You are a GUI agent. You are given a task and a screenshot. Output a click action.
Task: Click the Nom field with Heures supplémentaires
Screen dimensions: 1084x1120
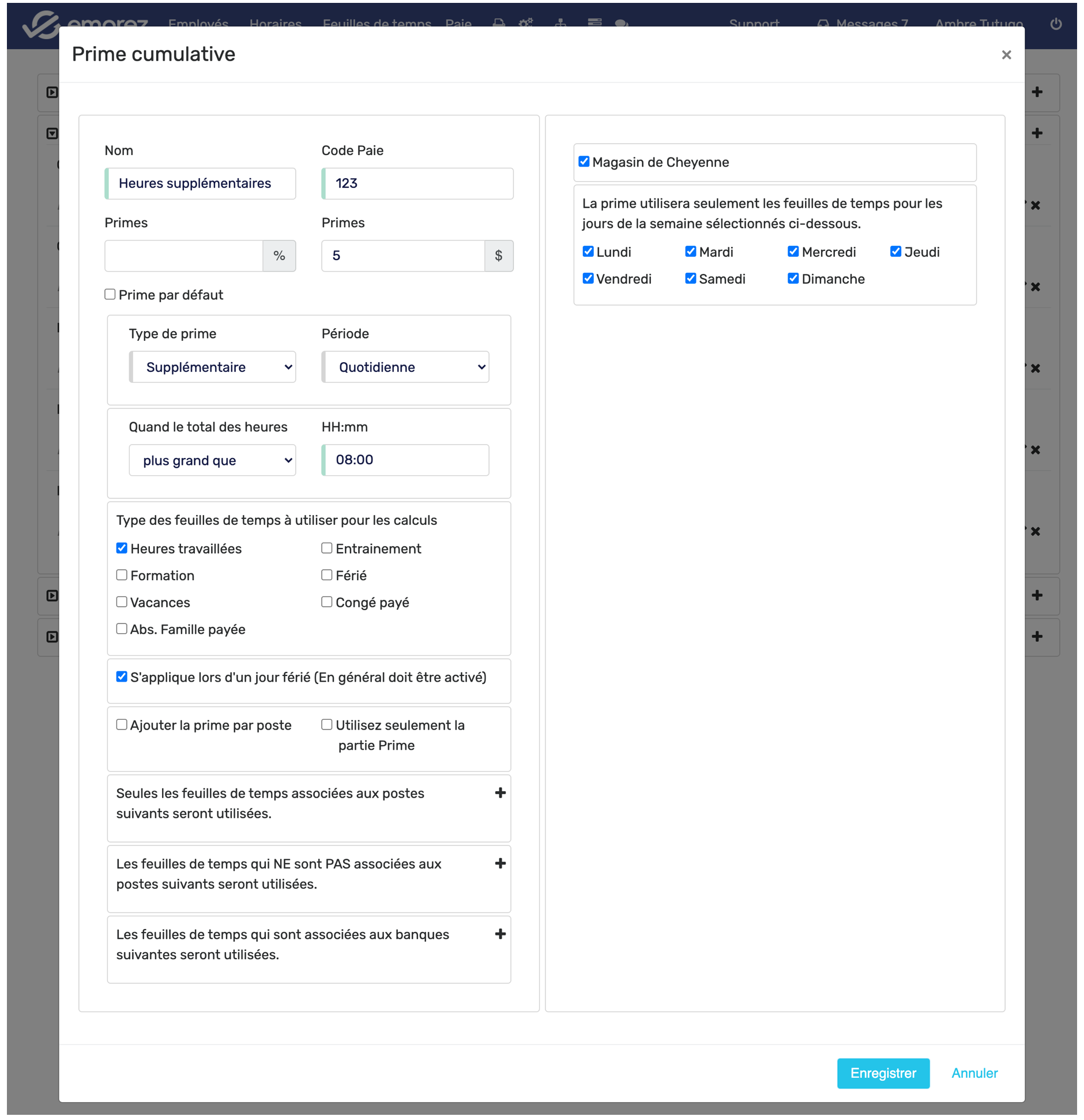pyautogui.click(x=200, y=183)
